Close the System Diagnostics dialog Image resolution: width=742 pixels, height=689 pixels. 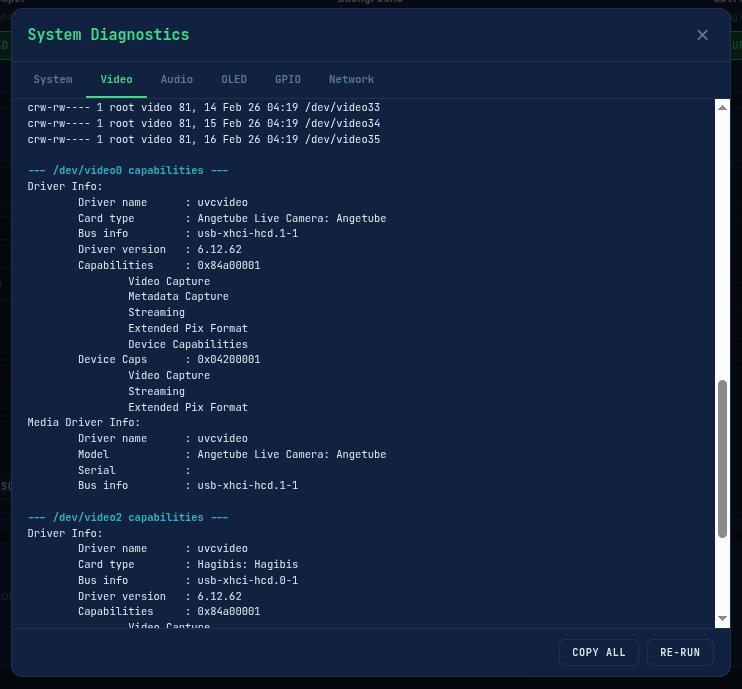(x=702, y=35)
